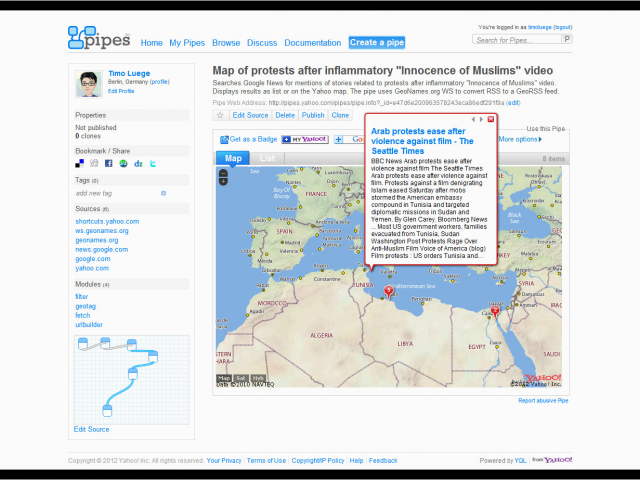Click Timo Luege's avatar picture

[x=89, y=84]
